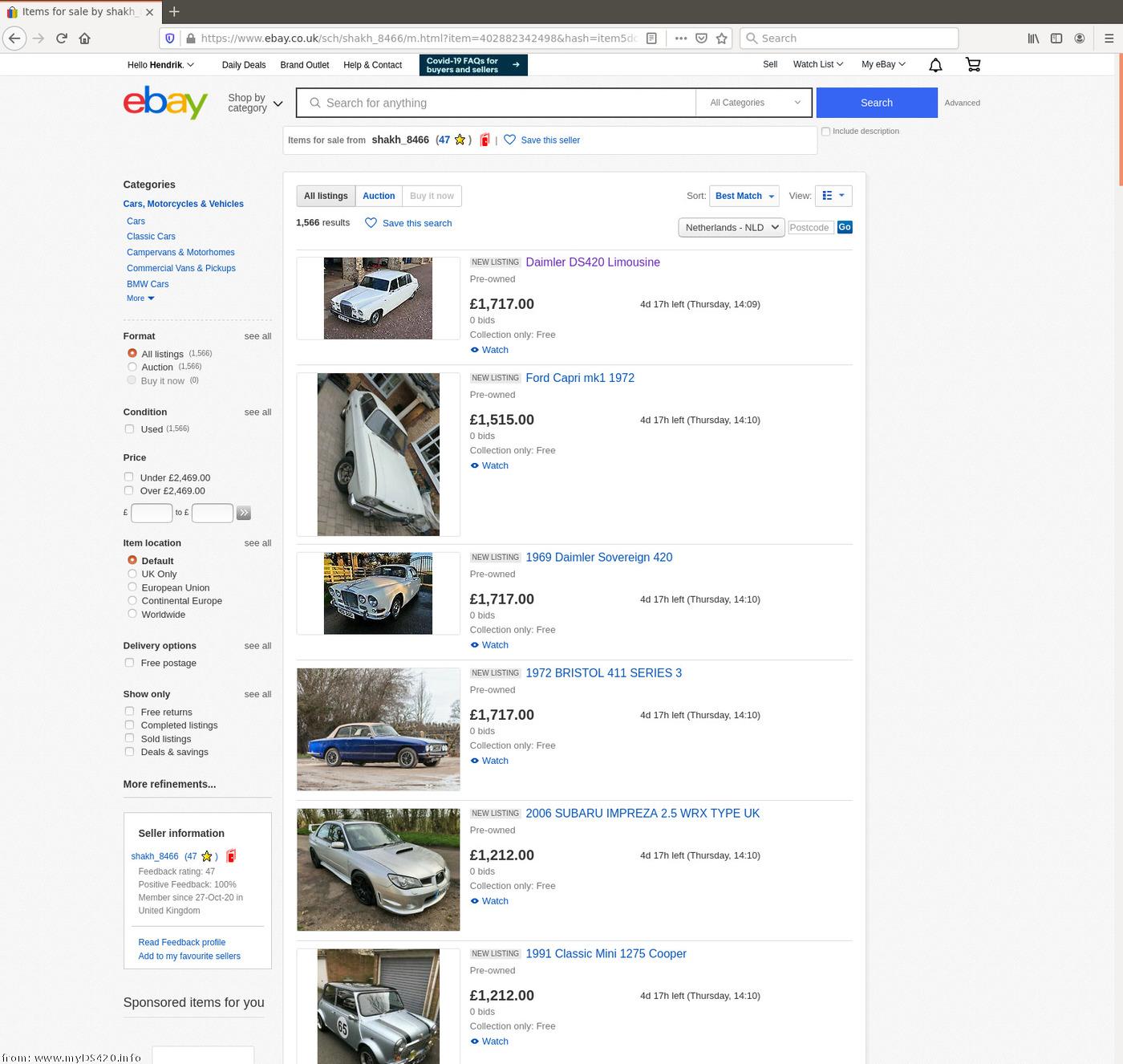
Task: Save to Pocket icon in address bar
Action: 701,38
